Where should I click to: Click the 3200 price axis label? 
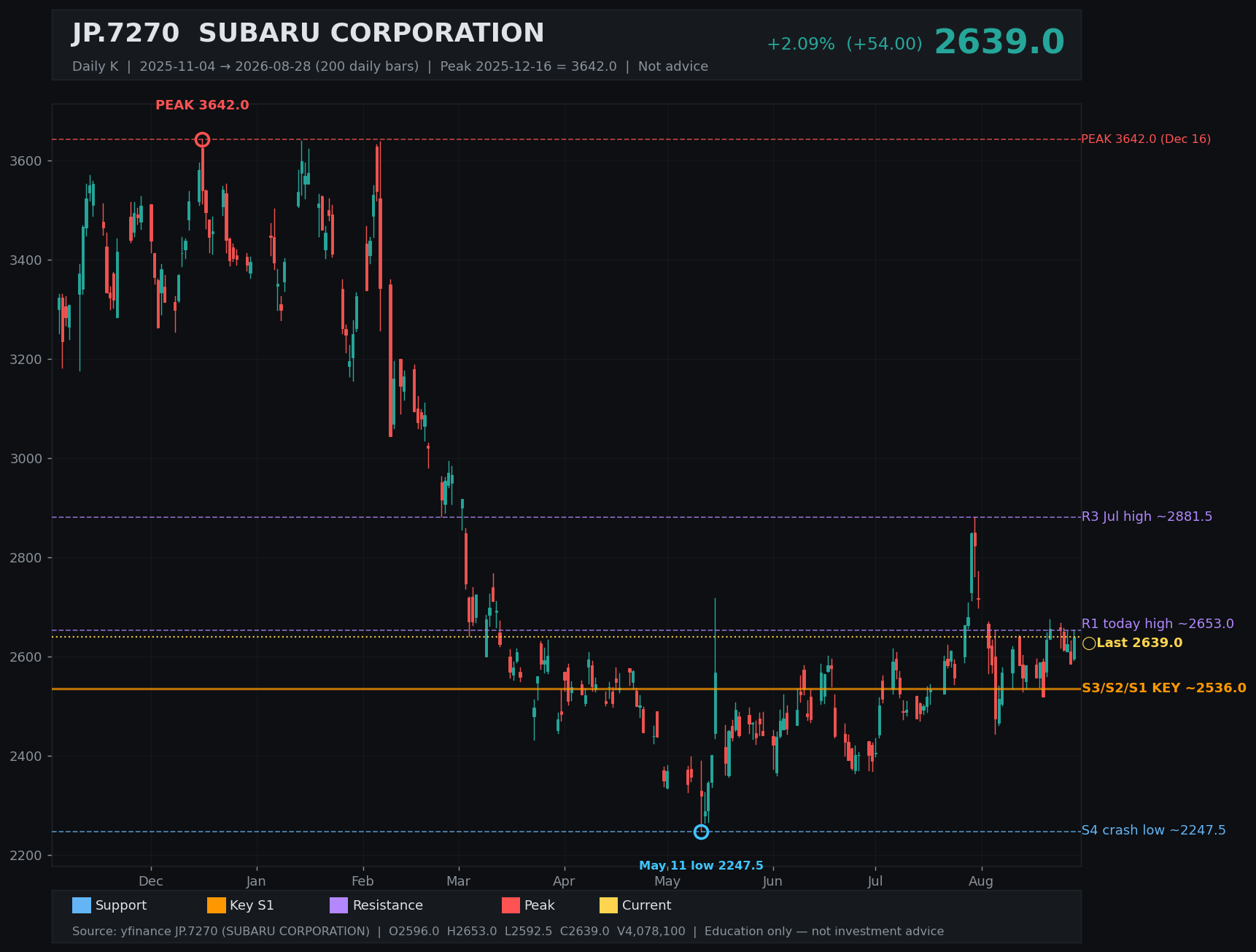[x=26, y=360]
